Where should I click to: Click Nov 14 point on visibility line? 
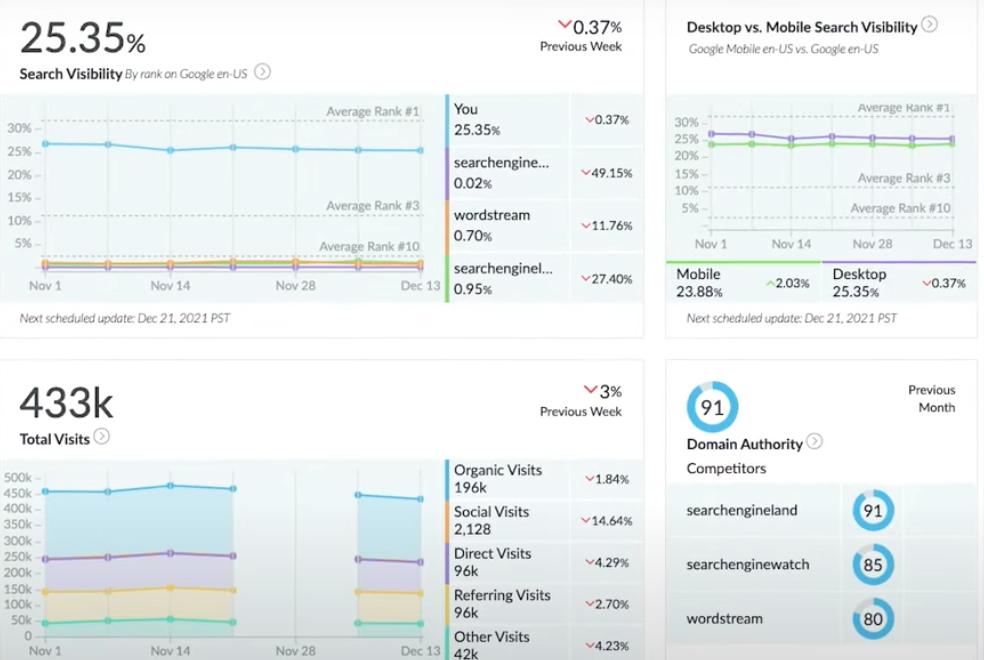point(170,151)
